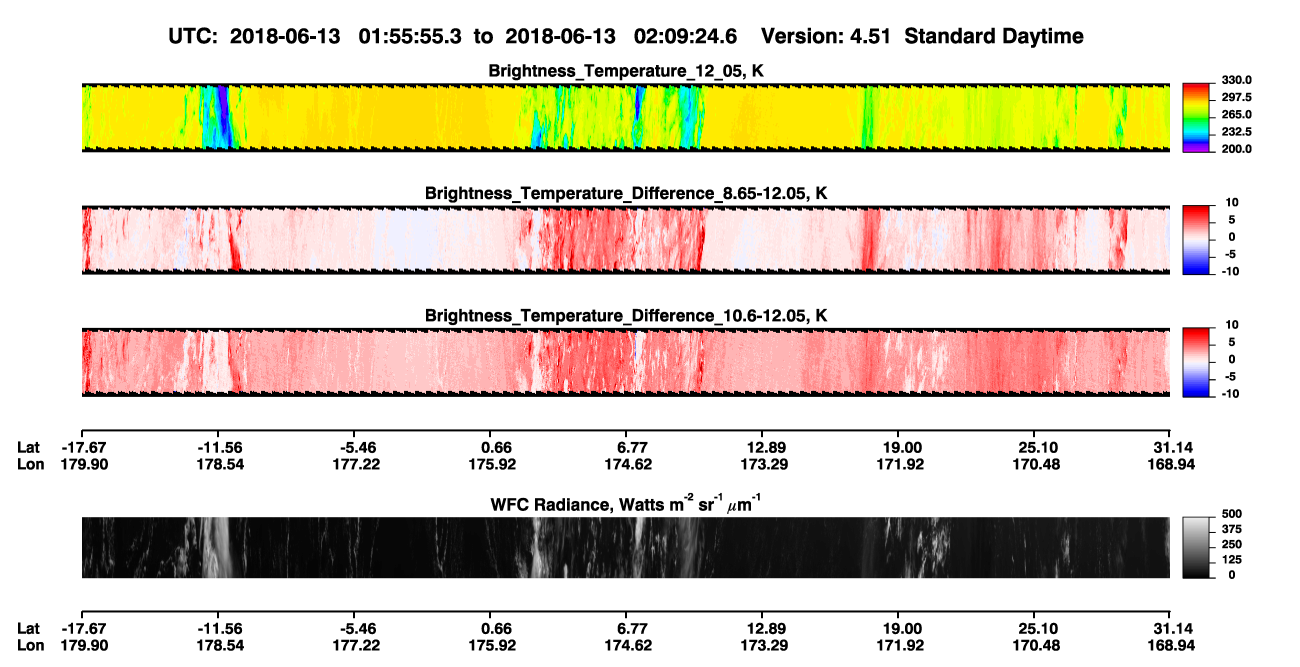Click 'Version: 4.51' in the header
Viewport: 1300px width, 667px height.
(x=825, y=36)
